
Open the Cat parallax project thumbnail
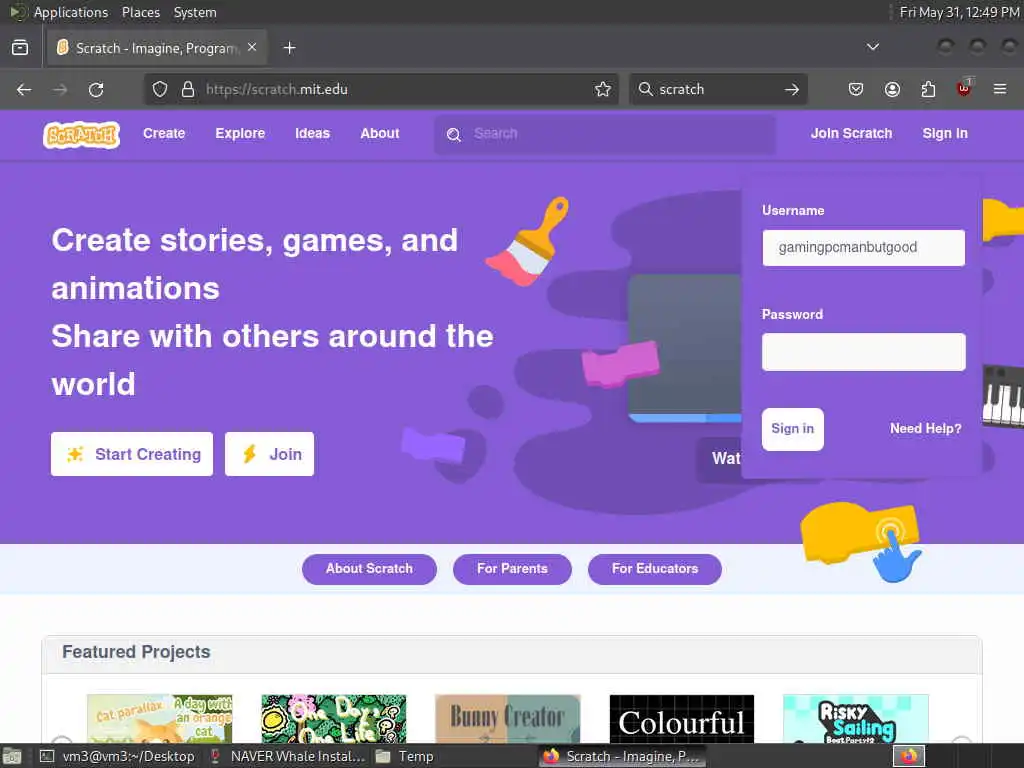(x=160, y=718)
